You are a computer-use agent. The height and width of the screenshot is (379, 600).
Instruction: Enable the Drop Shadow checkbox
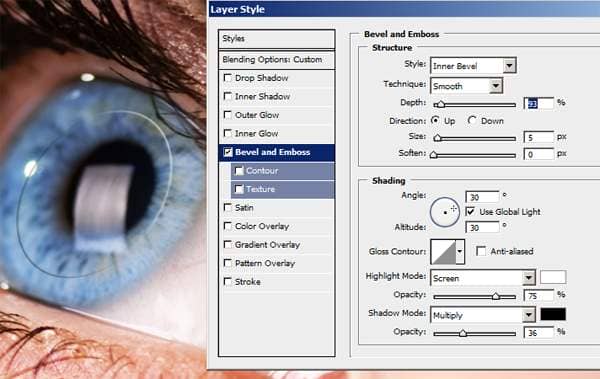[x=228, y=78]
